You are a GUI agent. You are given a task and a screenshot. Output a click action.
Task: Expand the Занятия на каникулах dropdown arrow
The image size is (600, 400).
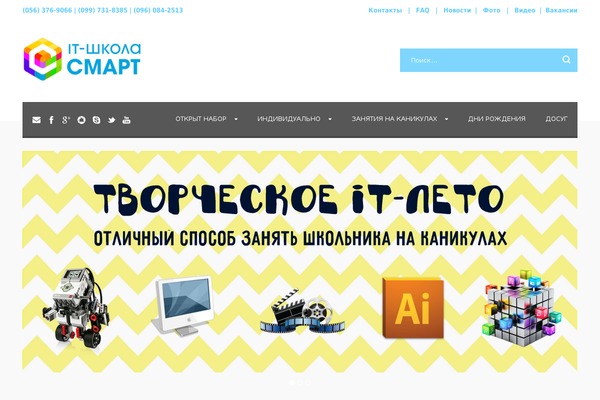pos(446,119)
